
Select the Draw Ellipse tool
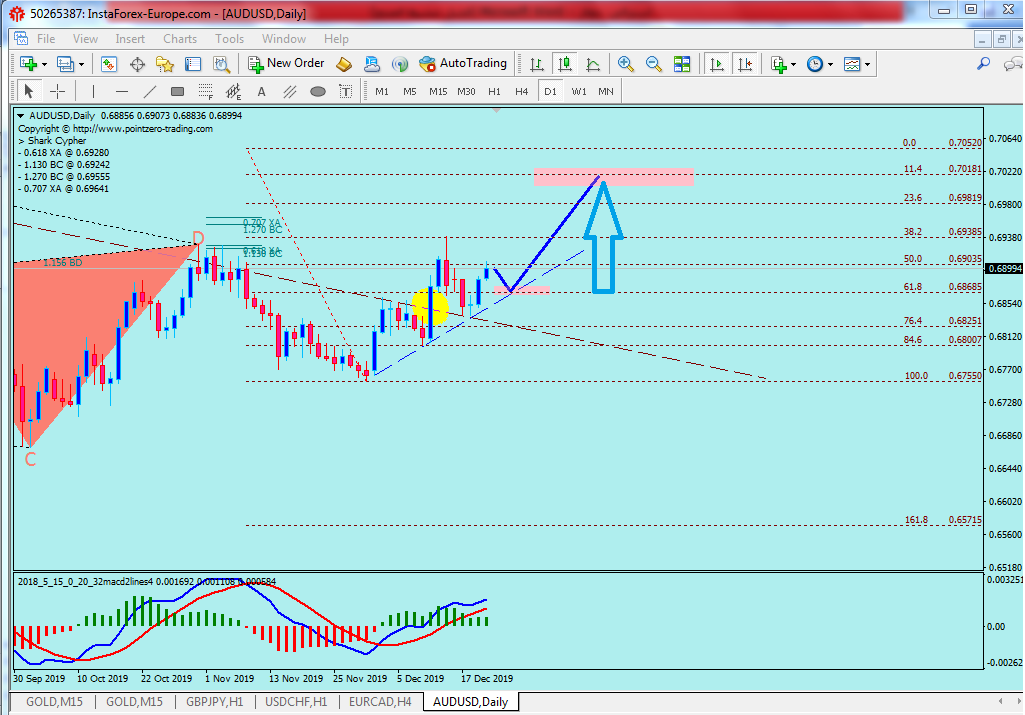(318, 92)
